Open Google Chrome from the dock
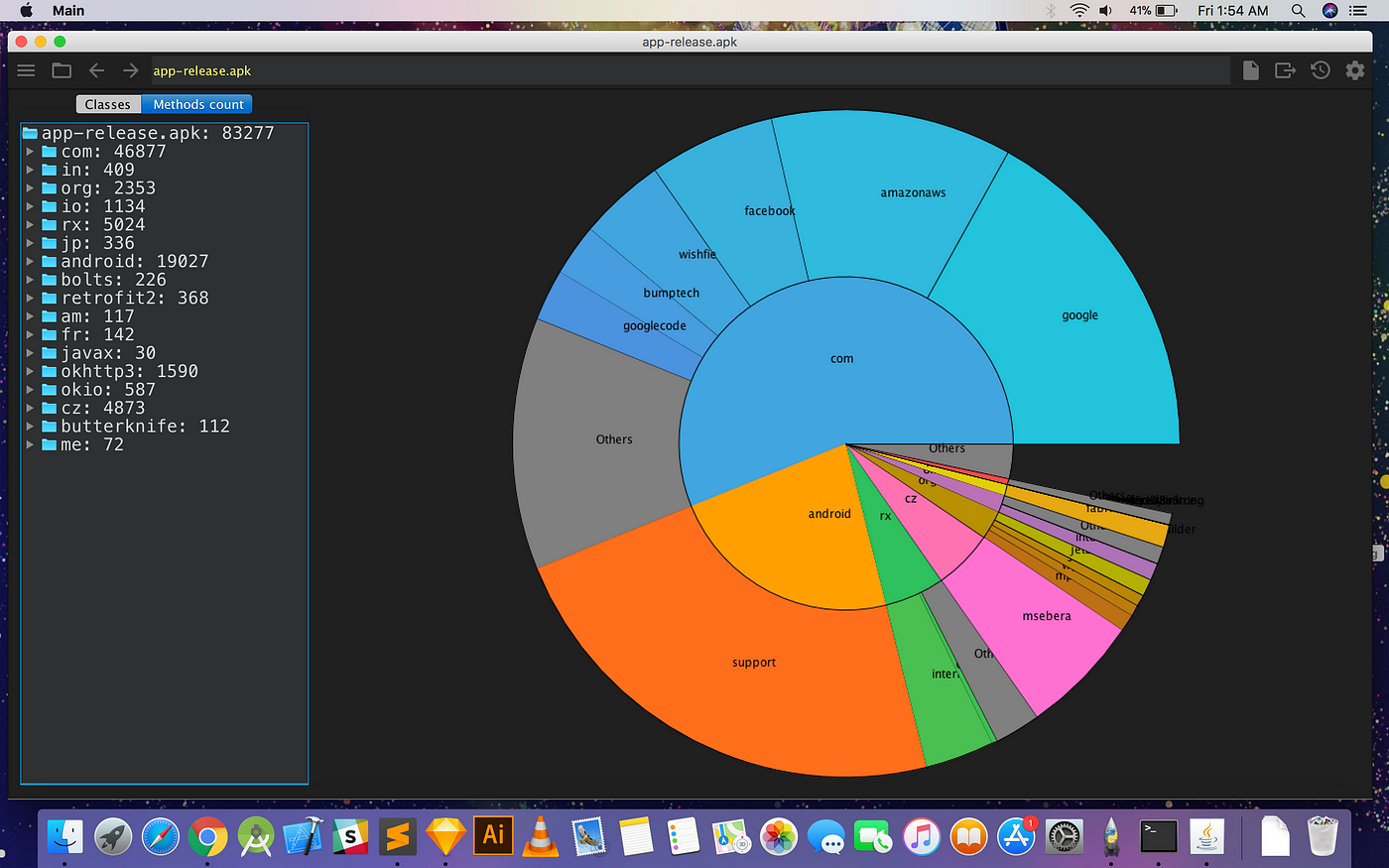The width and height of the screenshot is (1389, 868). point(207,838)
